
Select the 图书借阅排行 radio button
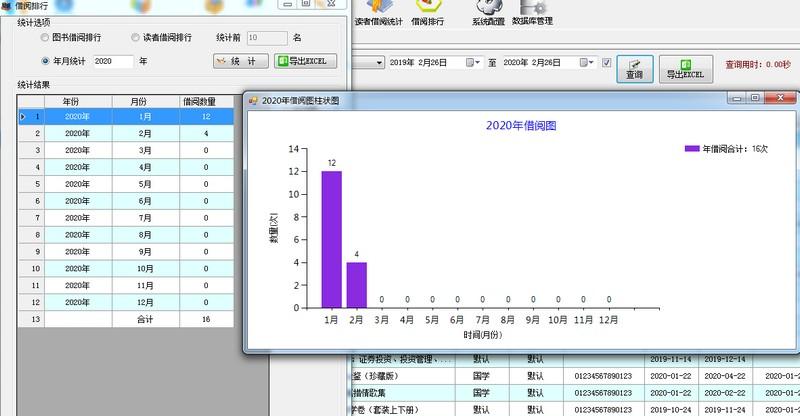point(45,37)
